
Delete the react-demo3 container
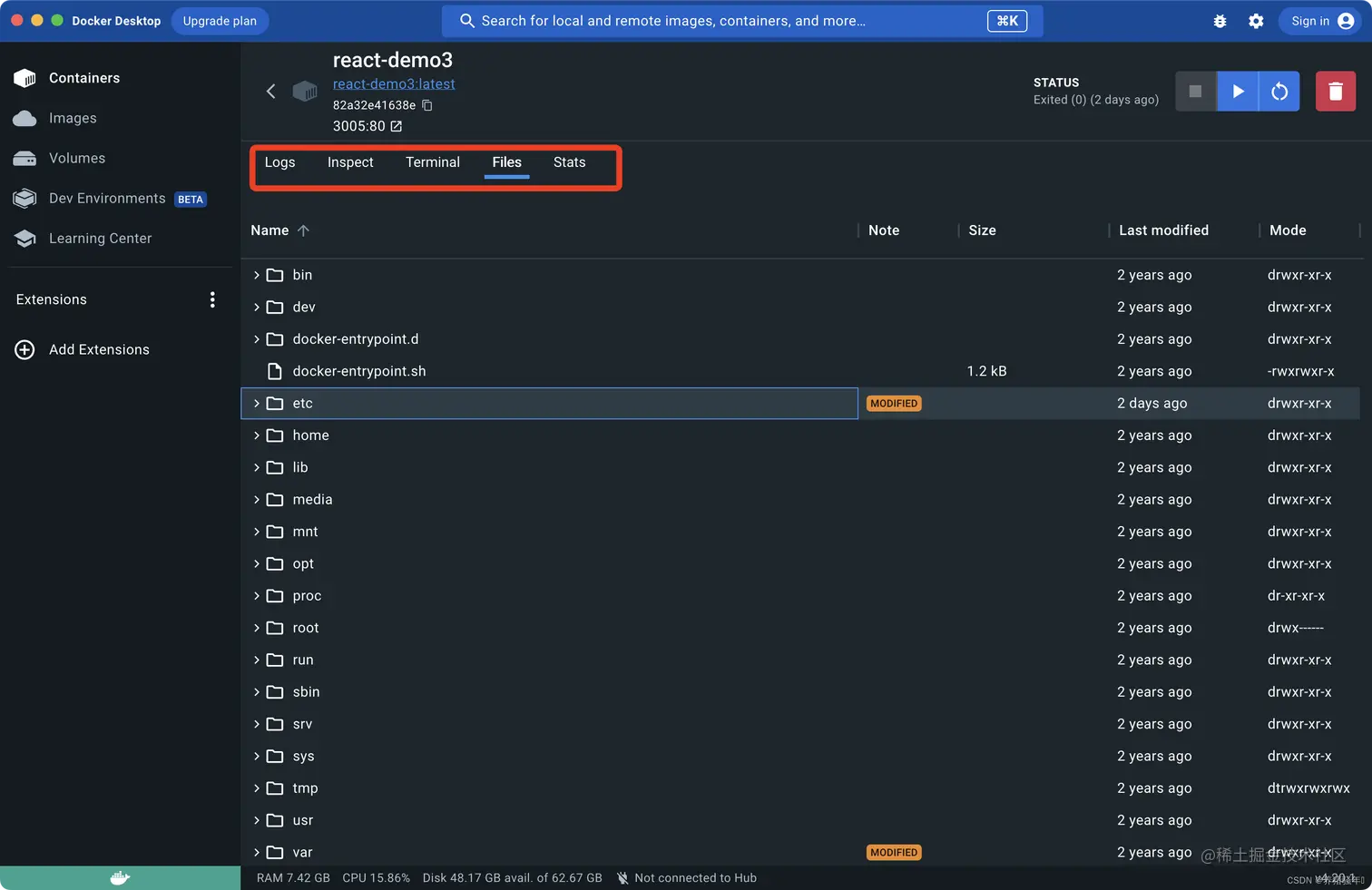tap(1336, 91)
